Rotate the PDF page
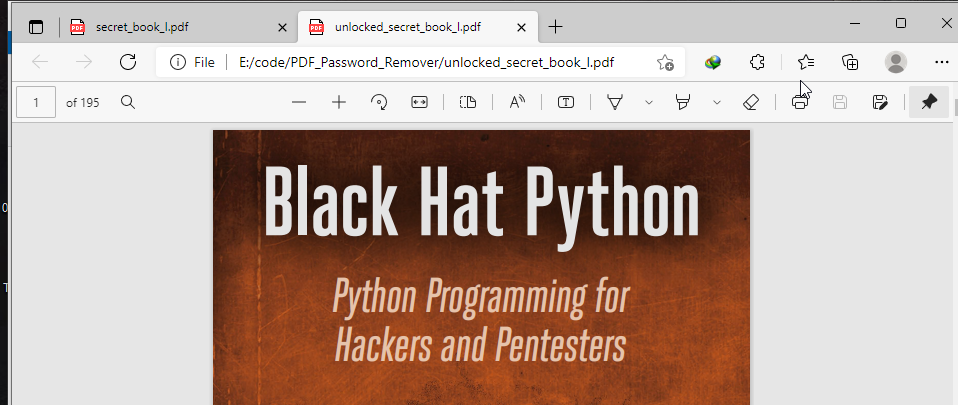 379,102
